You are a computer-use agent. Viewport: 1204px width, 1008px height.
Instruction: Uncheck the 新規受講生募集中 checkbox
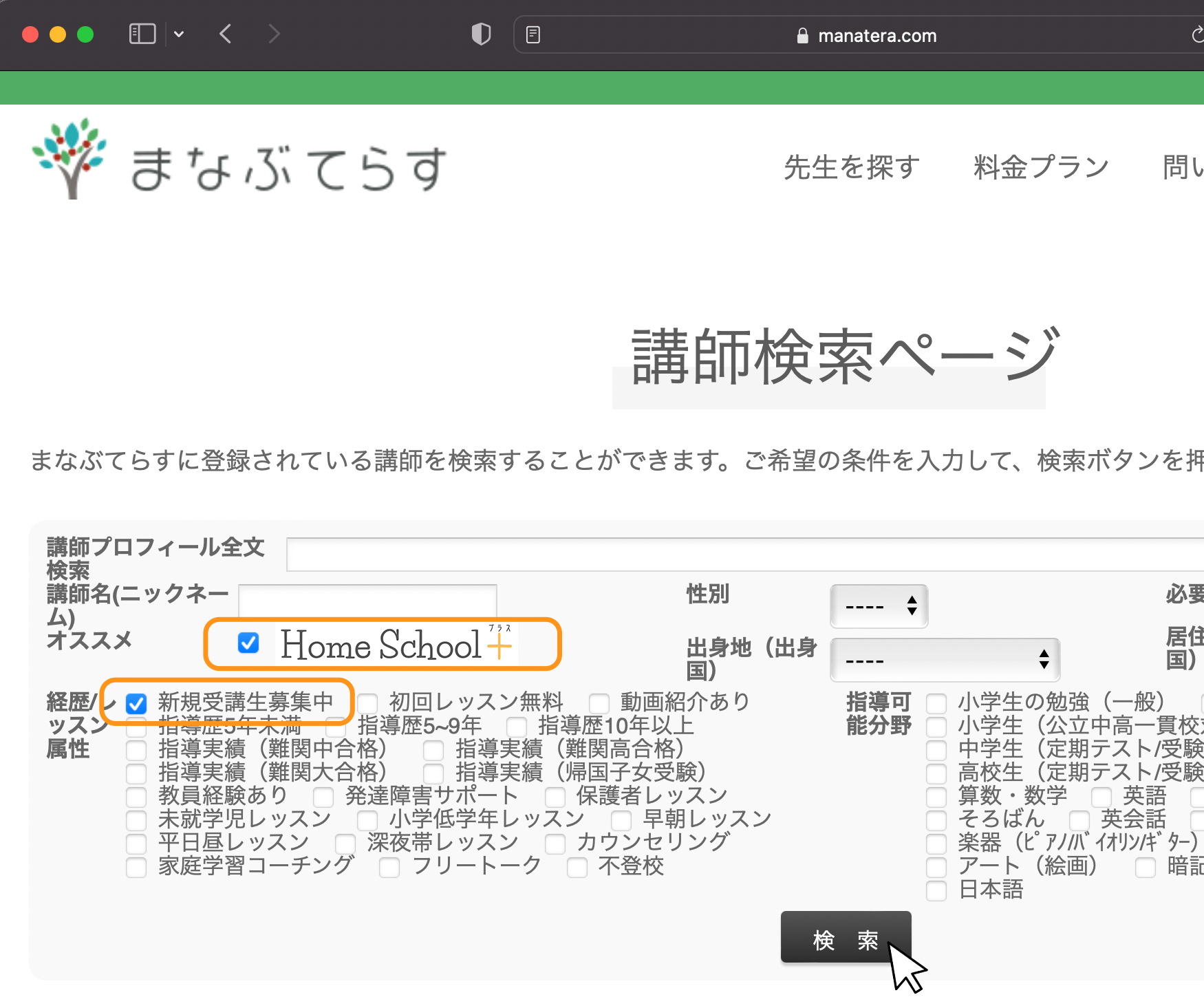tap(136, 703)
